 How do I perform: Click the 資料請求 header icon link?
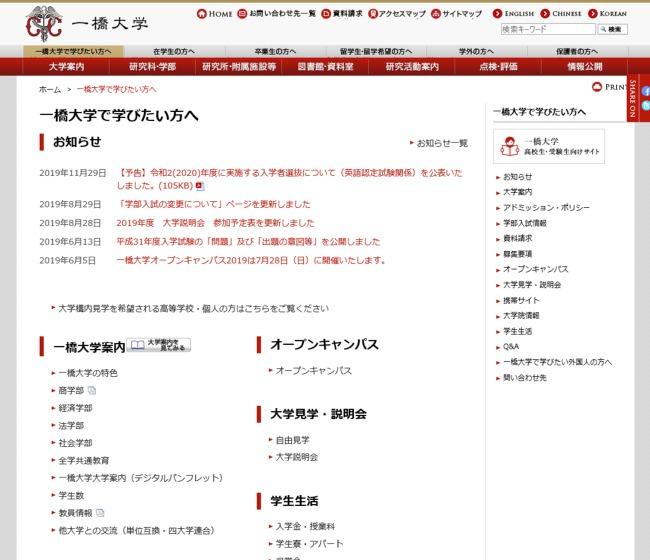342,14
